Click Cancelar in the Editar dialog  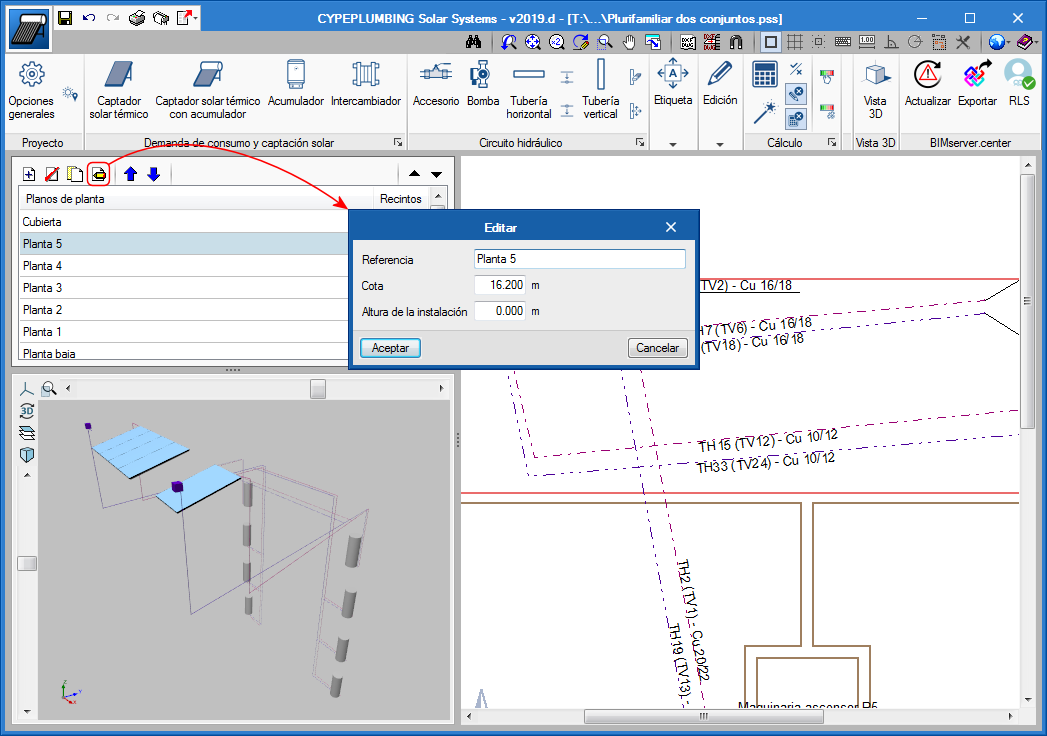(x=657, y=348)
